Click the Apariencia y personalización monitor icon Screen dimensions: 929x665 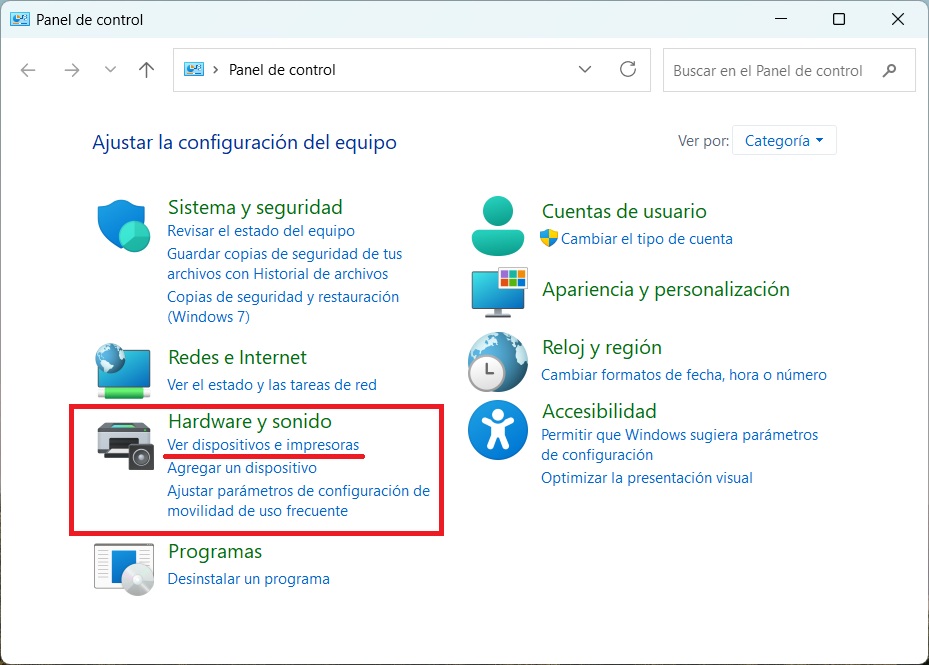click(497, 292)
